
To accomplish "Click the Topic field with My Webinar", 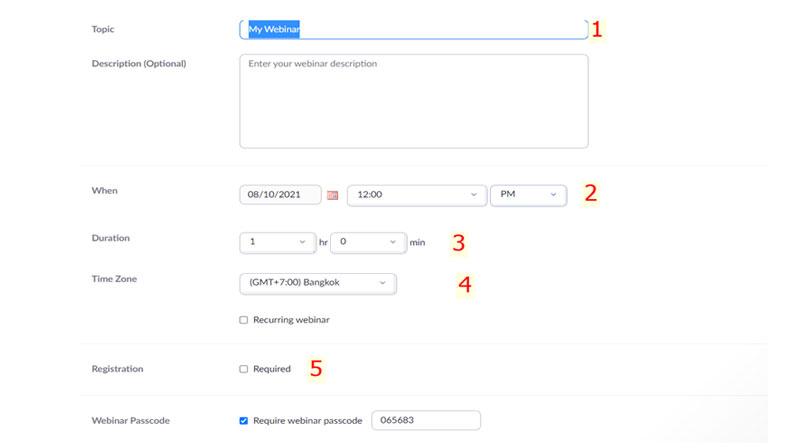I will point(413,30).
